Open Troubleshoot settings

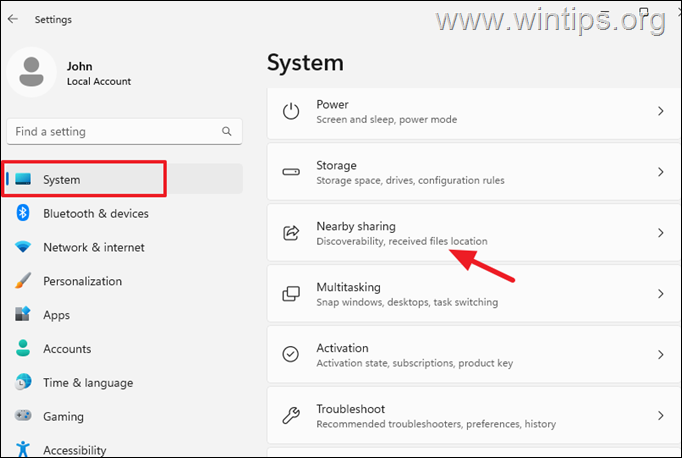[474, 415]
